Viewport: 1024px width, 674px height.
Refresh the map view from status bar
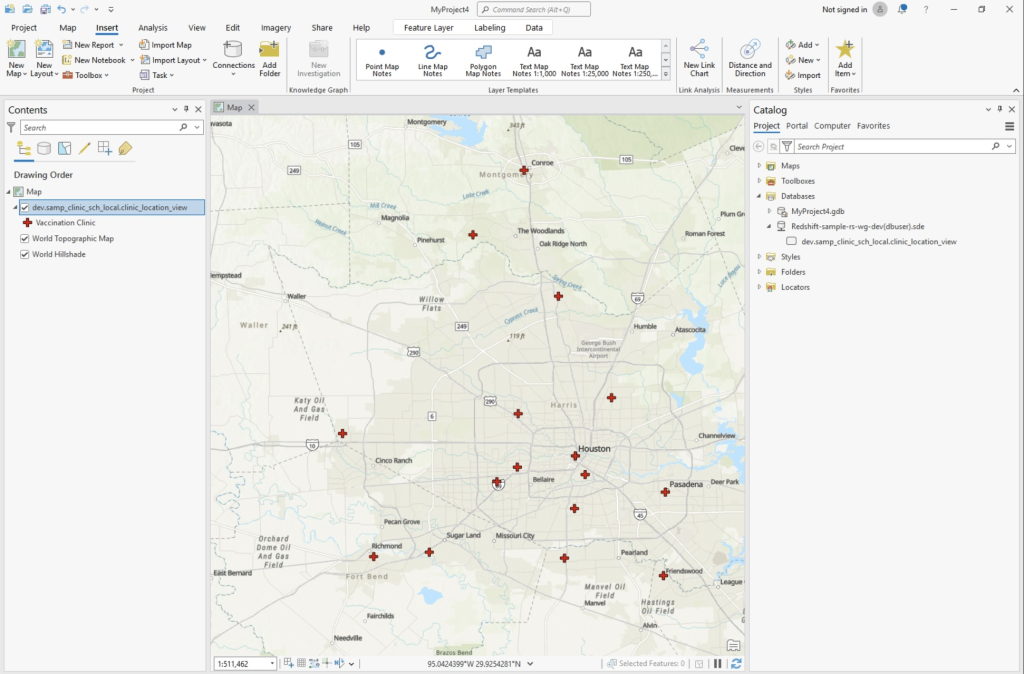click(737, 663)
